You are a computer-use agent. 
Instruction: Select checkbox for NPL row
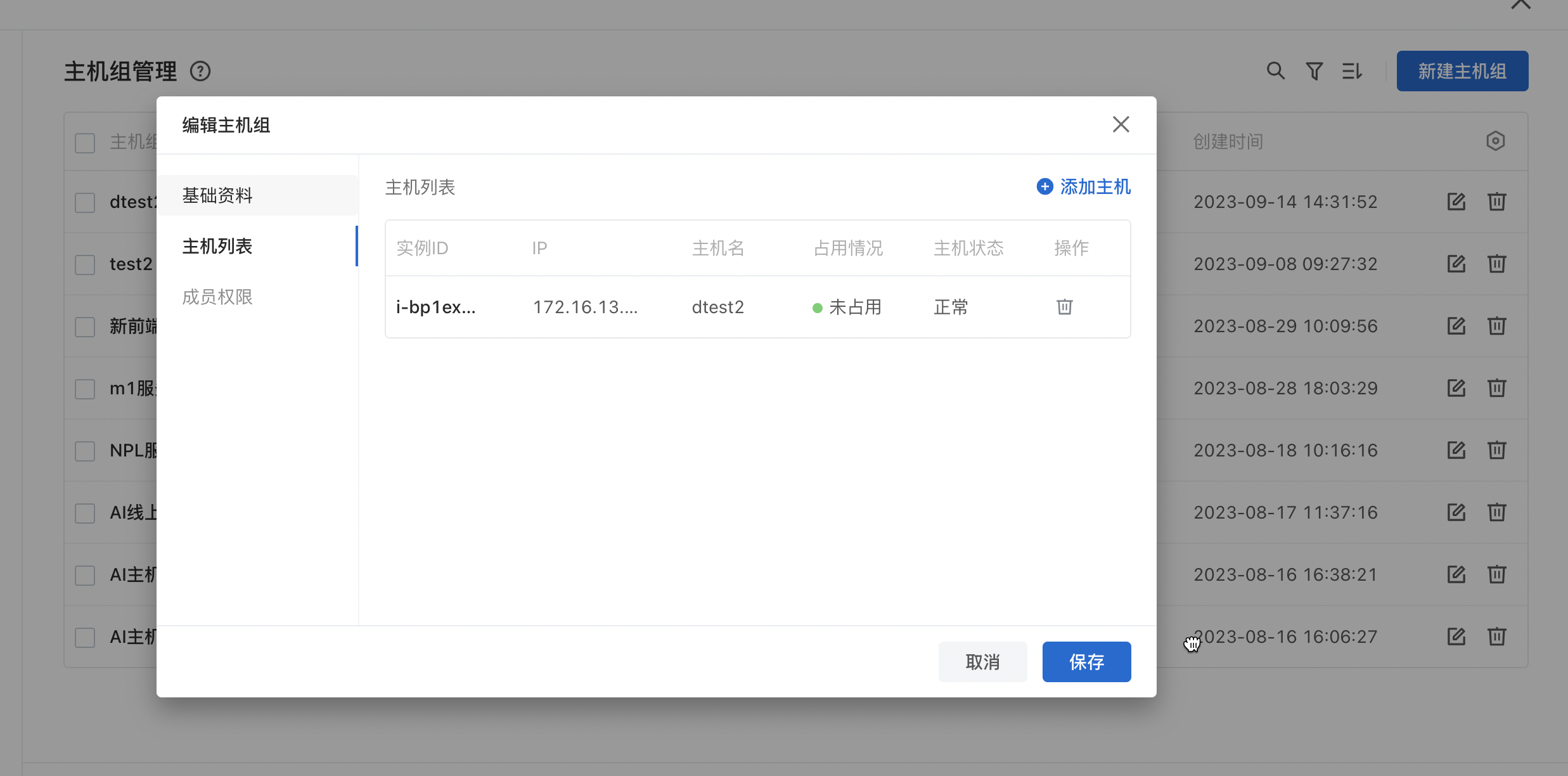(x=85, y=451)
